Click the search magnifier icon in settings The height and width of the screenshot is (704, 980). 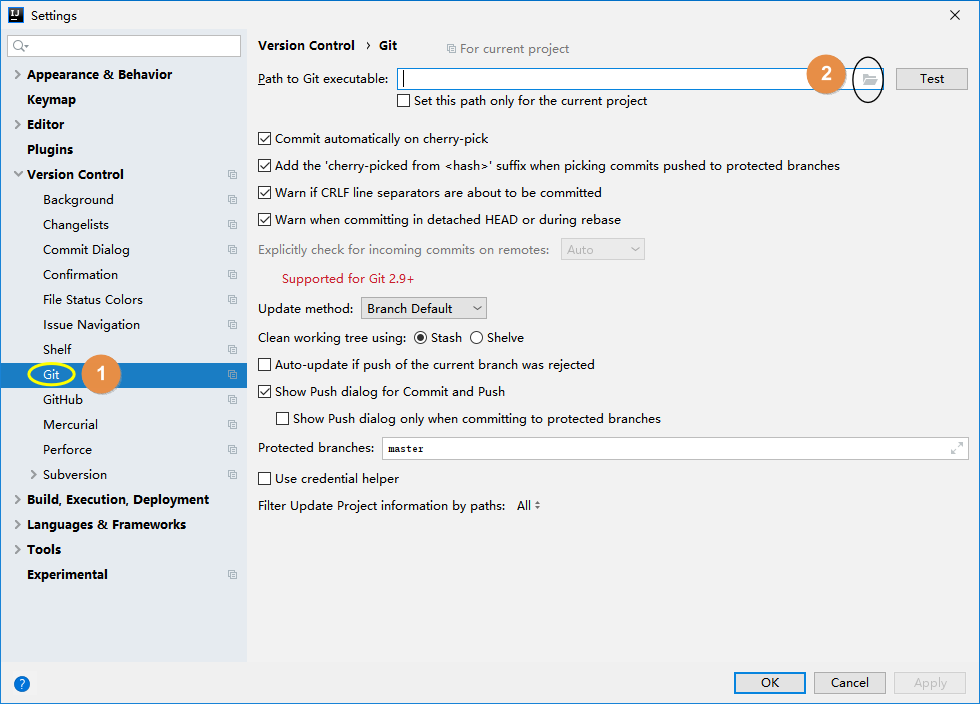click(20, 46)
